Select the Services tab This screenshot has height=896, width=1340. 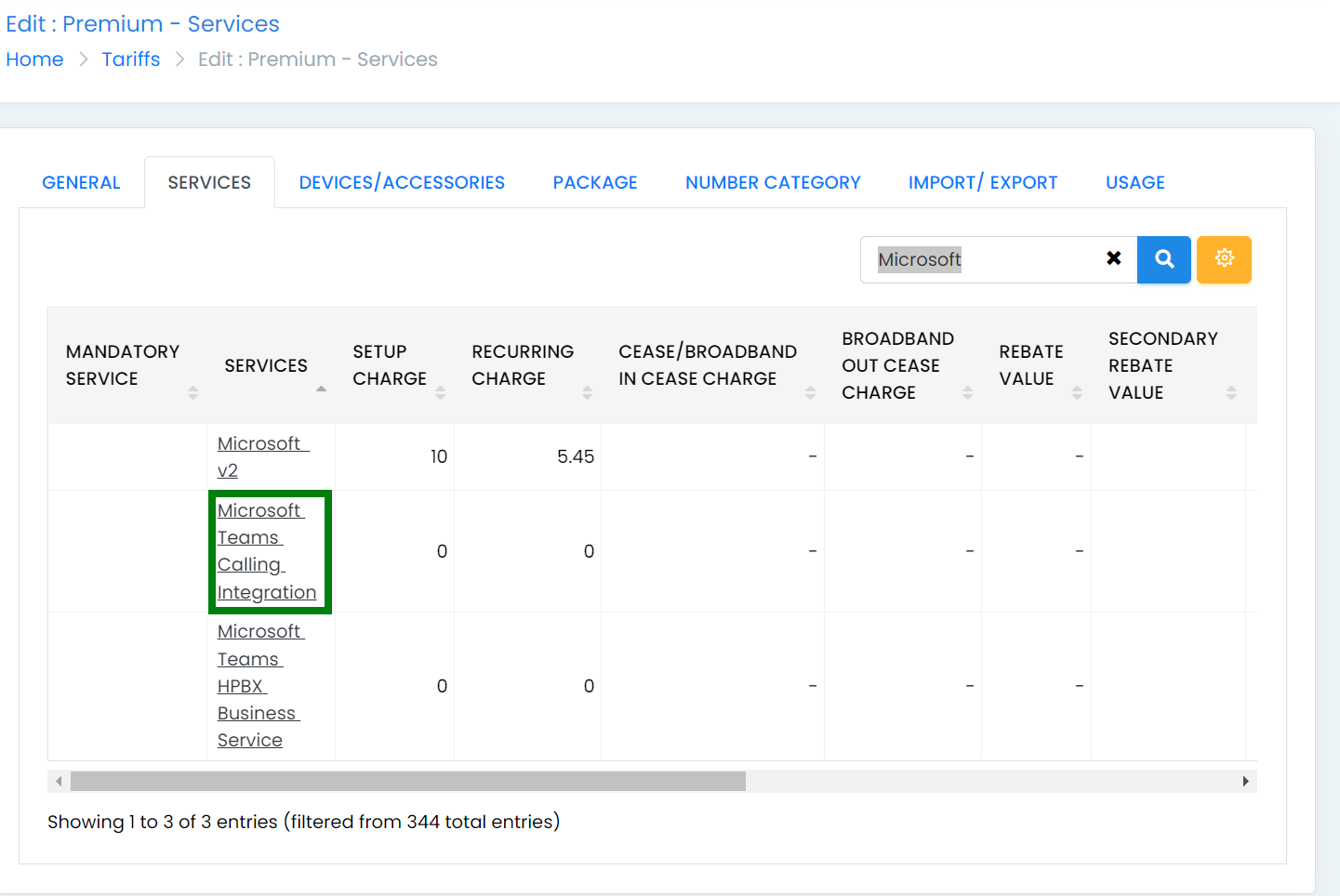[209, 182]
